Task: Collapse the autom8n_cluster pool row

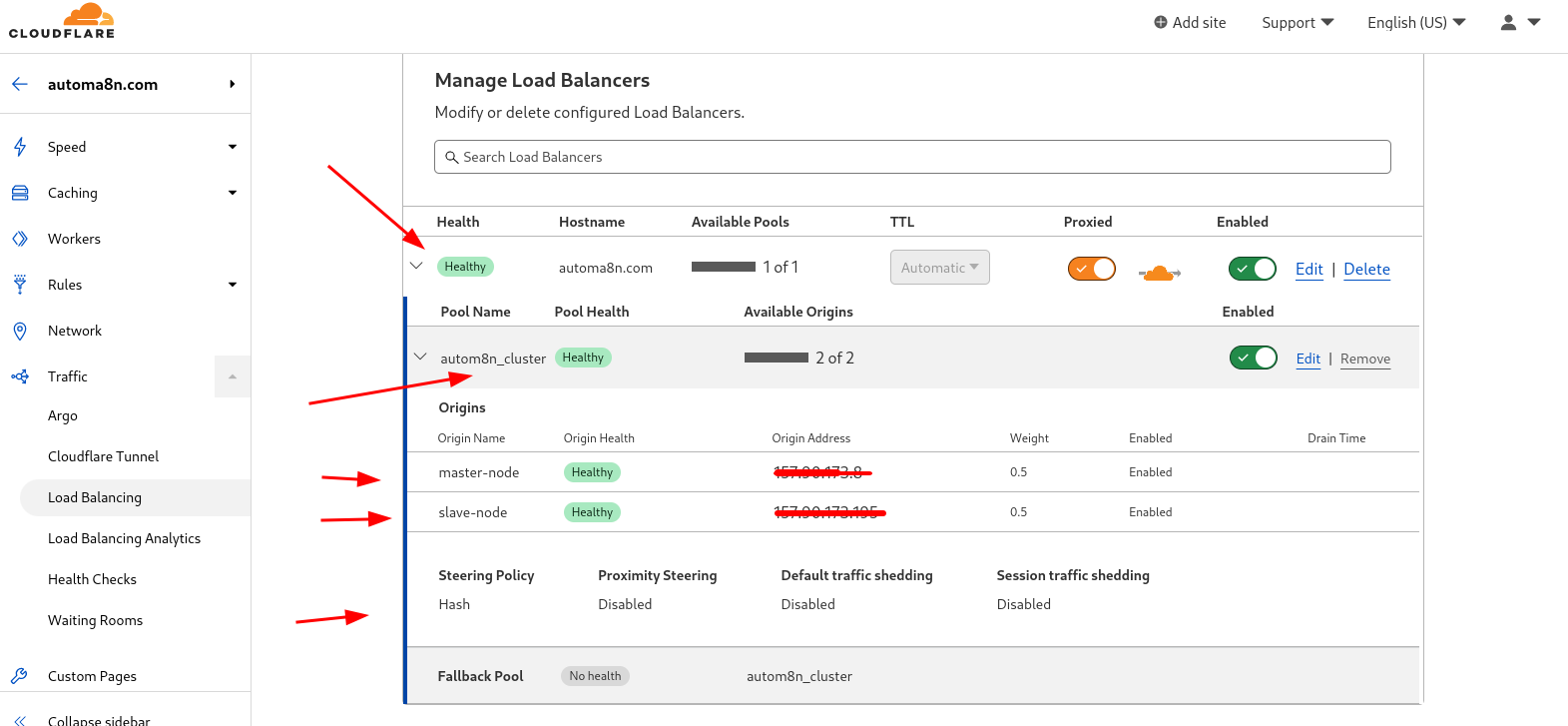Action: (420, 357)
